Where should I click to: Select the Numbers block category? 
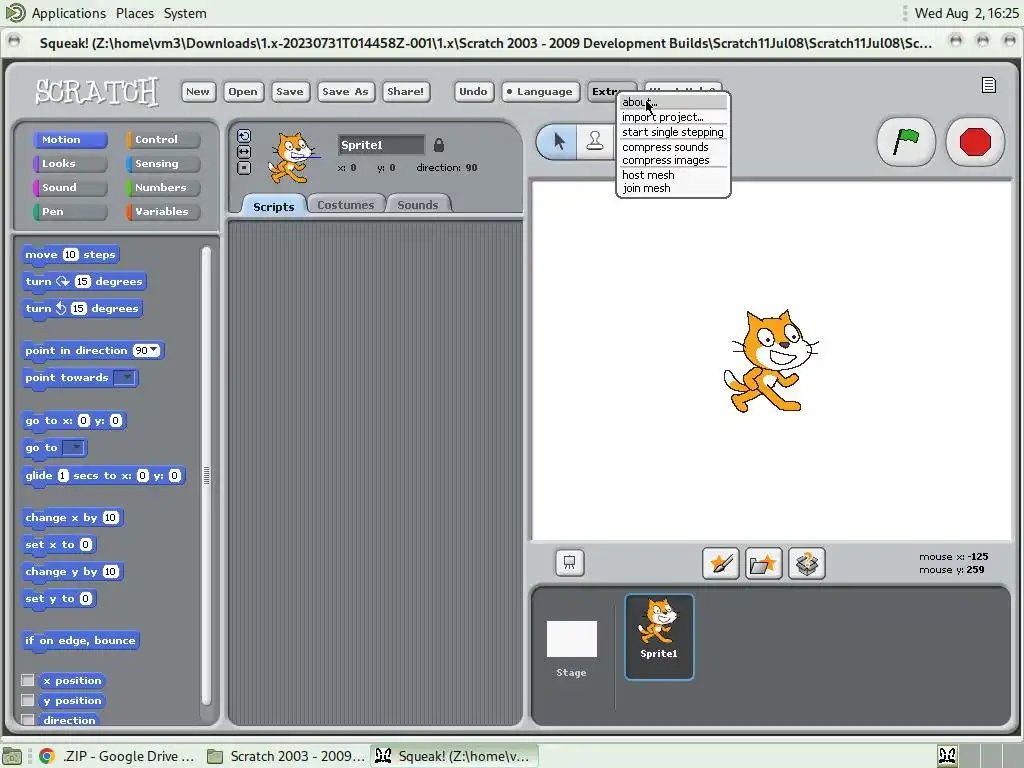[163, 187]
